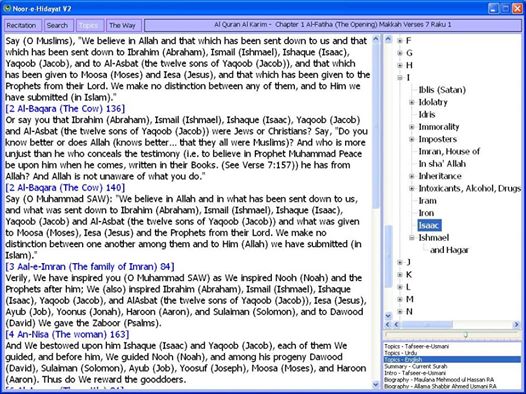The height and width of the screenshot is (394, 526).
Task: Expand the L topic node
Action: point(400,287)
